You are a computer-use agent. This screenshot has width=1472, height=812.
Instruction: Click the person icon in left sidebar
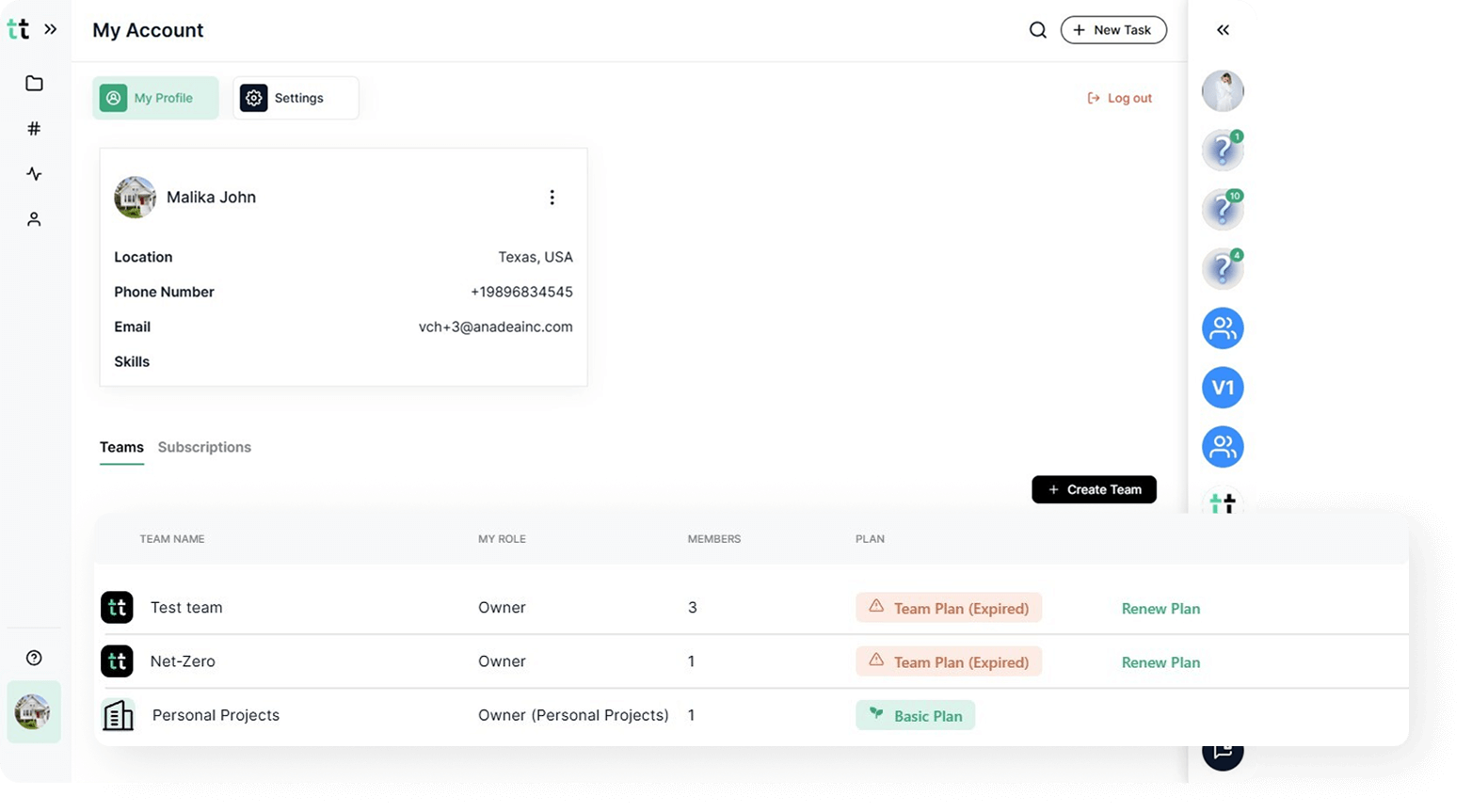tap(34, 219)
